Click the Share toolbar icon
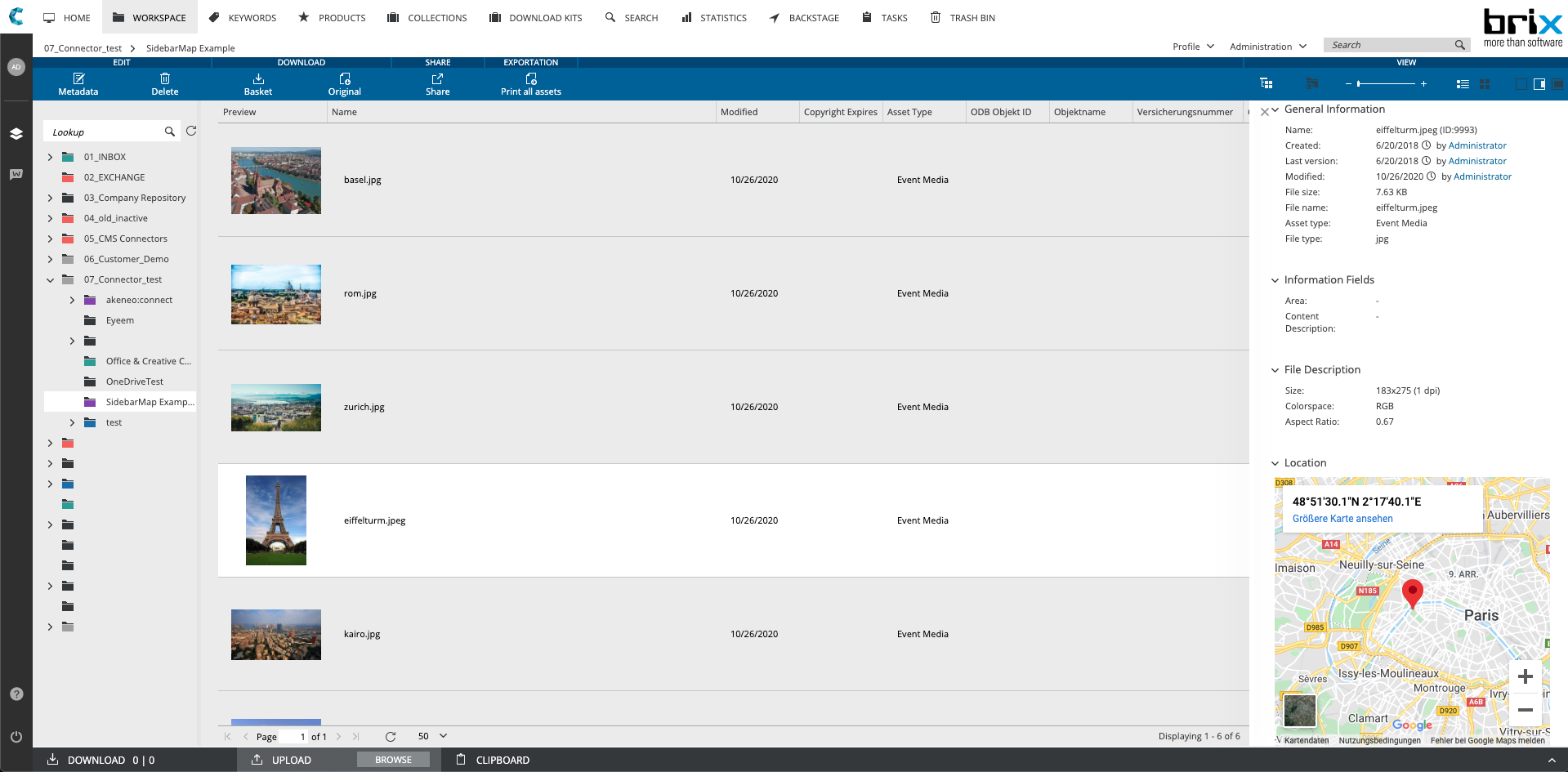The image size is (1568, 772). [437, 78]
